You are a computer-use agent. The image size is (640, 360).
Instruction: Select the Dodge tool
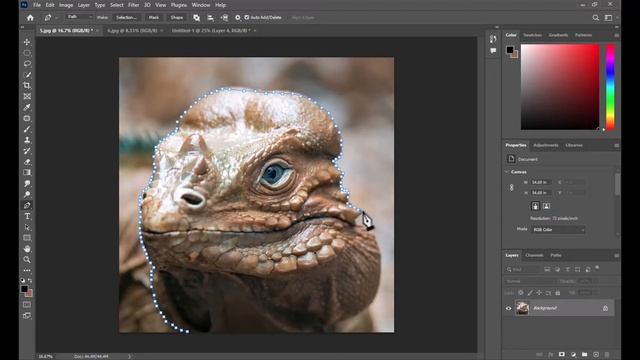pyautogui.click(x=27, y=194)
